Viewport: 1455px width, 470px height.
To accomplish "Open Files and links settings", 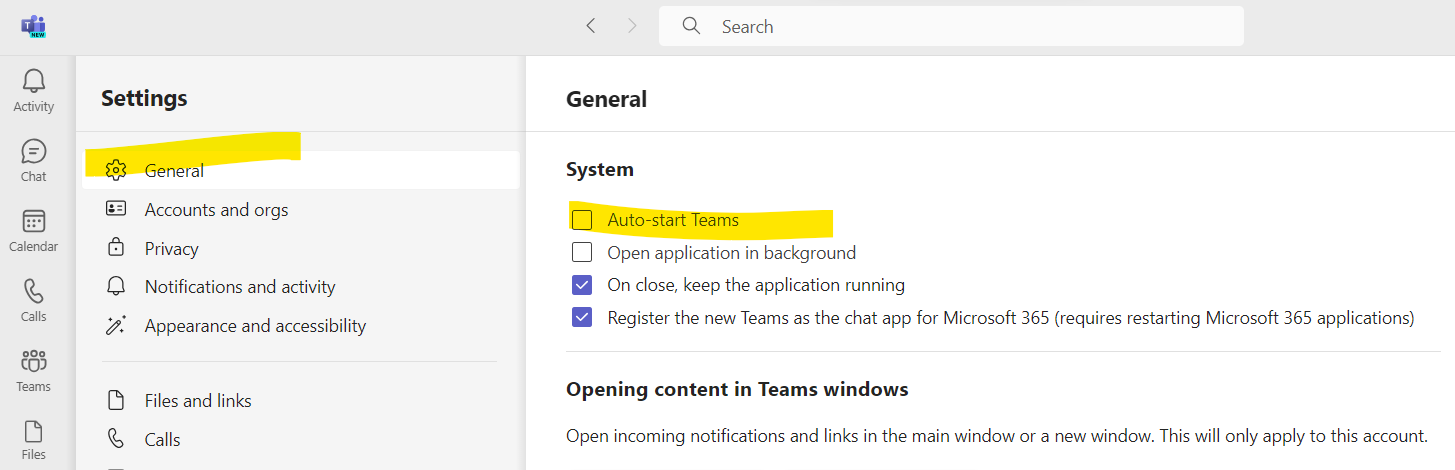I will (x=301, y=401).
